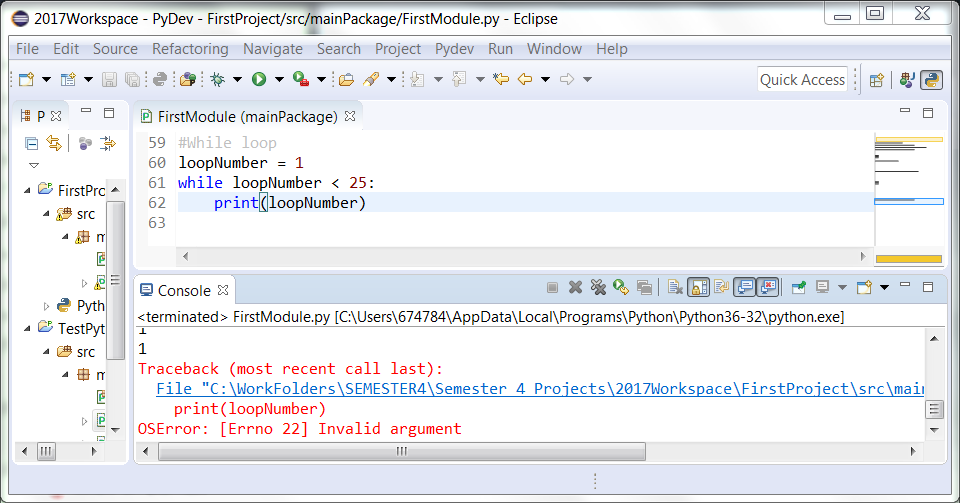Click the green Run button
The width and height of the screenshot is (960, 503).
(x=259, y=79)
